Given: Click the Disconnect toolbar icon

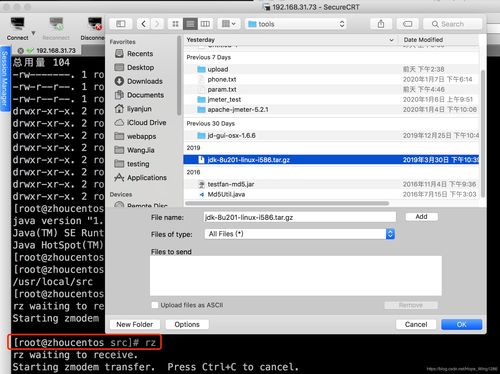Looking at the screenshot, I should (x=95, y=25).
